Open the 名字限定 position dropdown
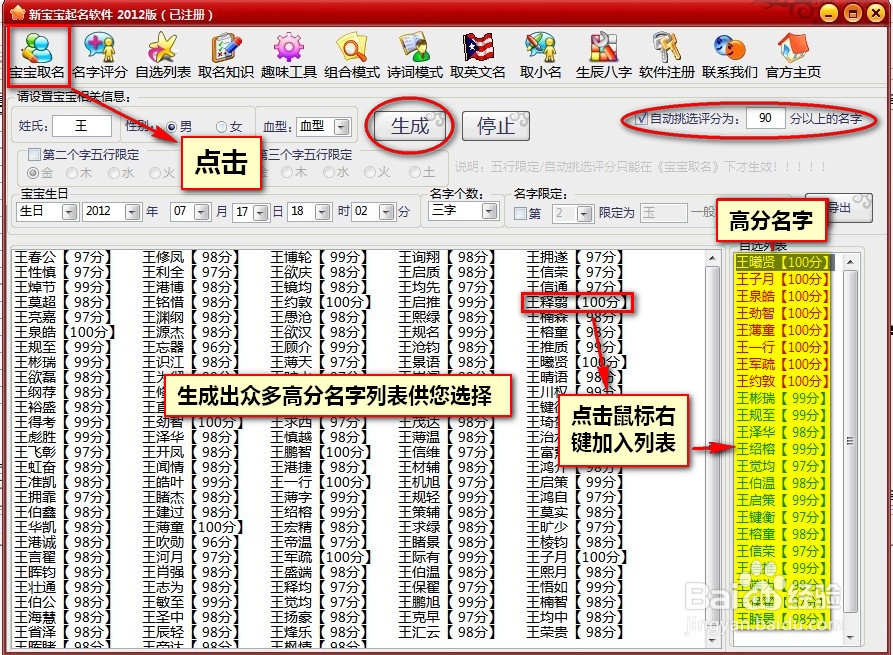 pos(585,213)
